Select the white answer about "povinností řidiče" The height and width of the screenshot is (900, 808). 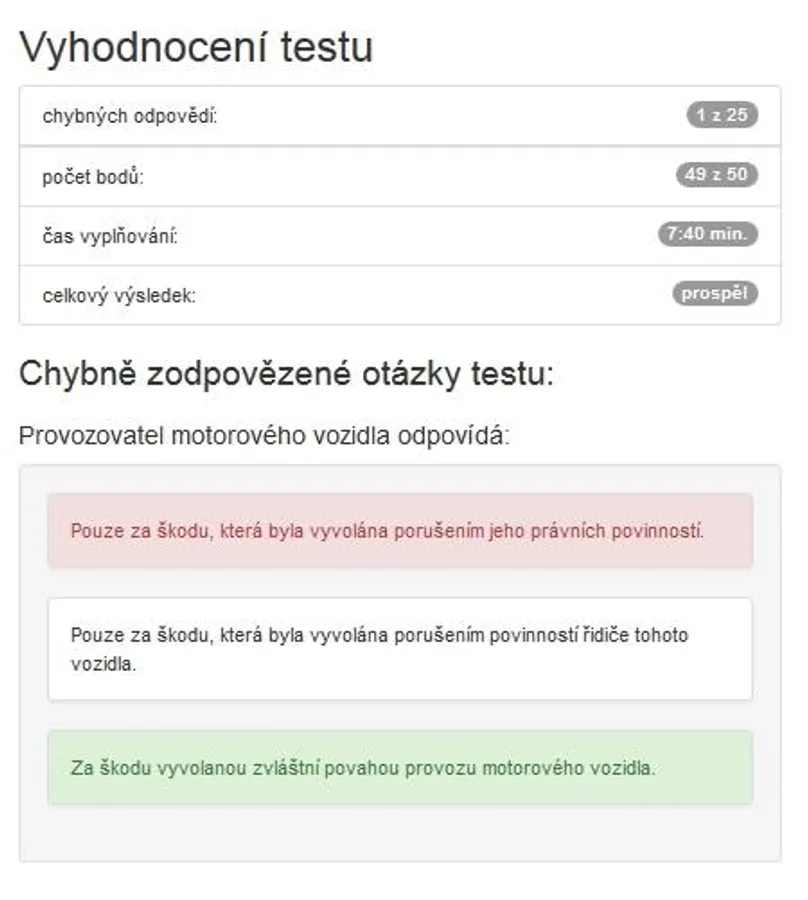(400, 648)
